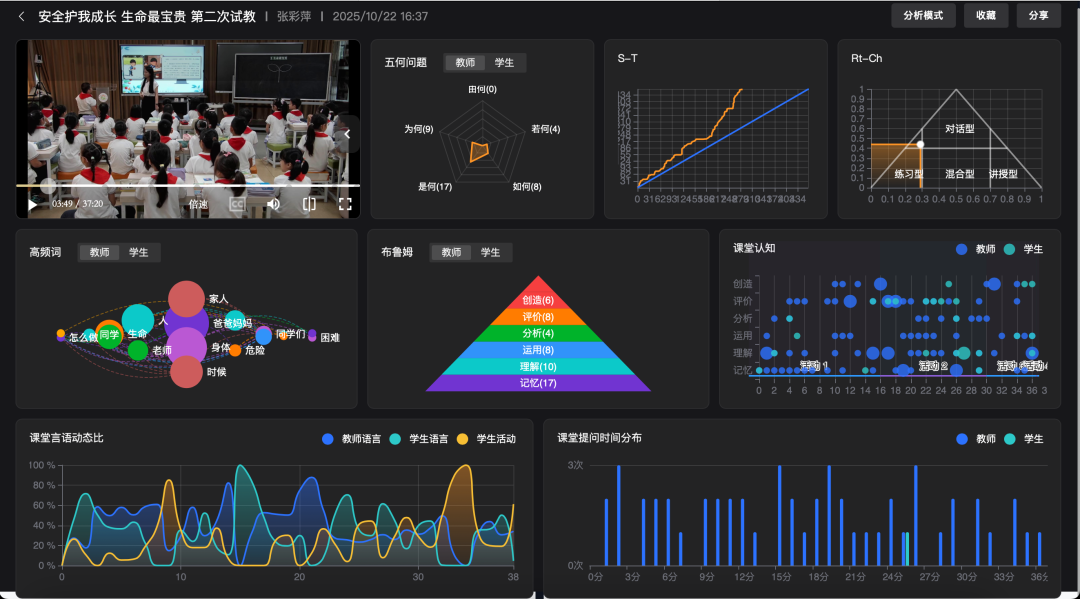This screenshot has width=1080, height=599.
Task: Collapse video side panel using left chevron
Action: (347, 134)
